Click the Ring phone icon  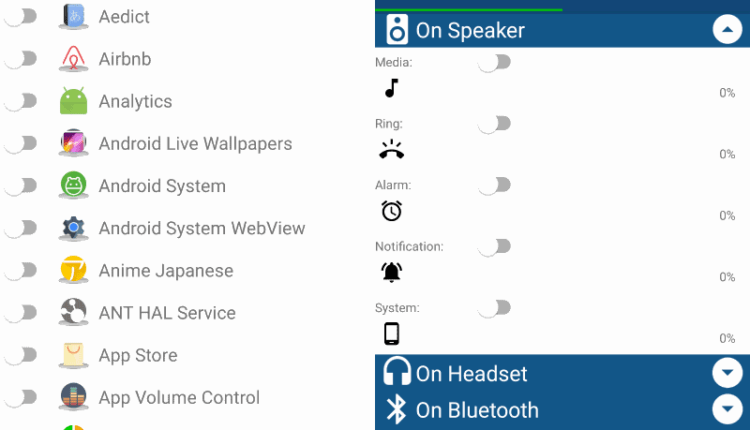point(392,149)
